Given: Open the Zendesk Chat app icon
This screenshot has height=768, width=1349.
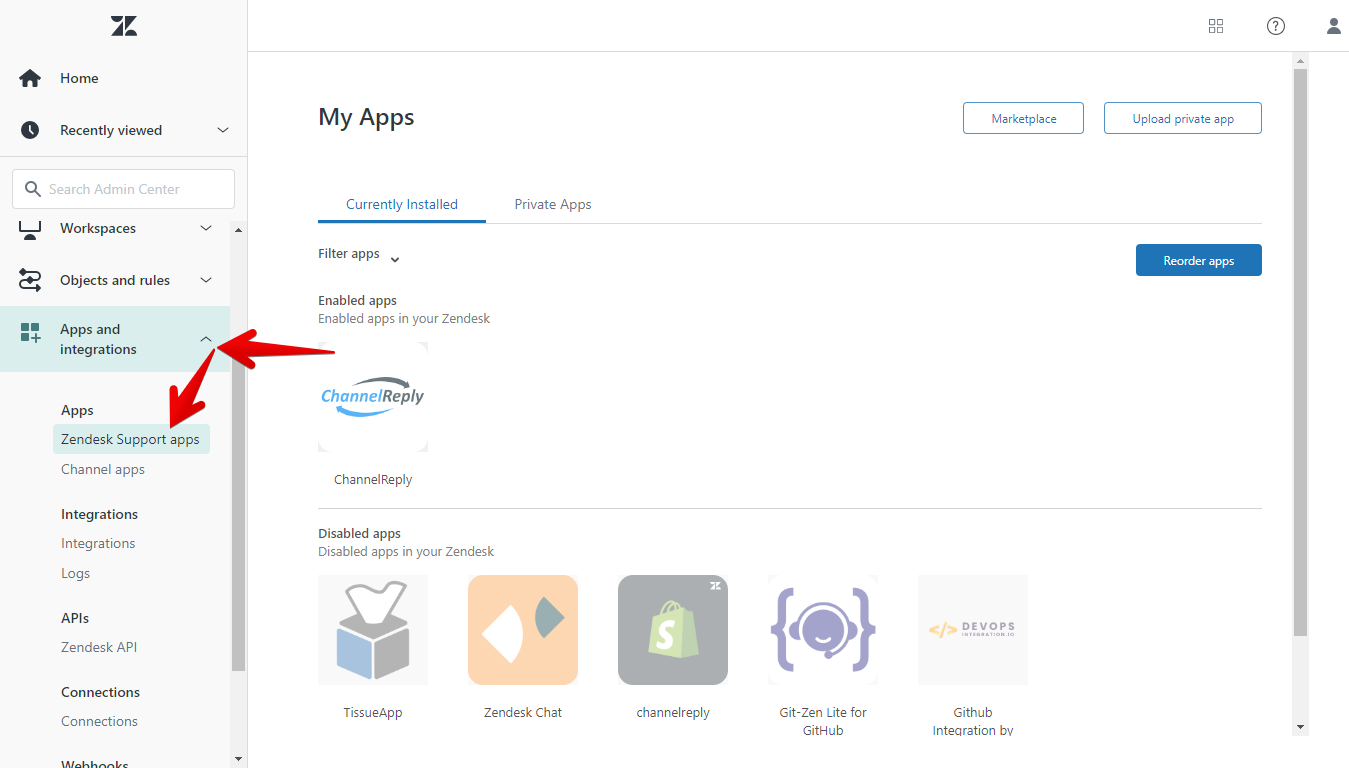Looking at the screenshot, I should (x=523, y=630).
